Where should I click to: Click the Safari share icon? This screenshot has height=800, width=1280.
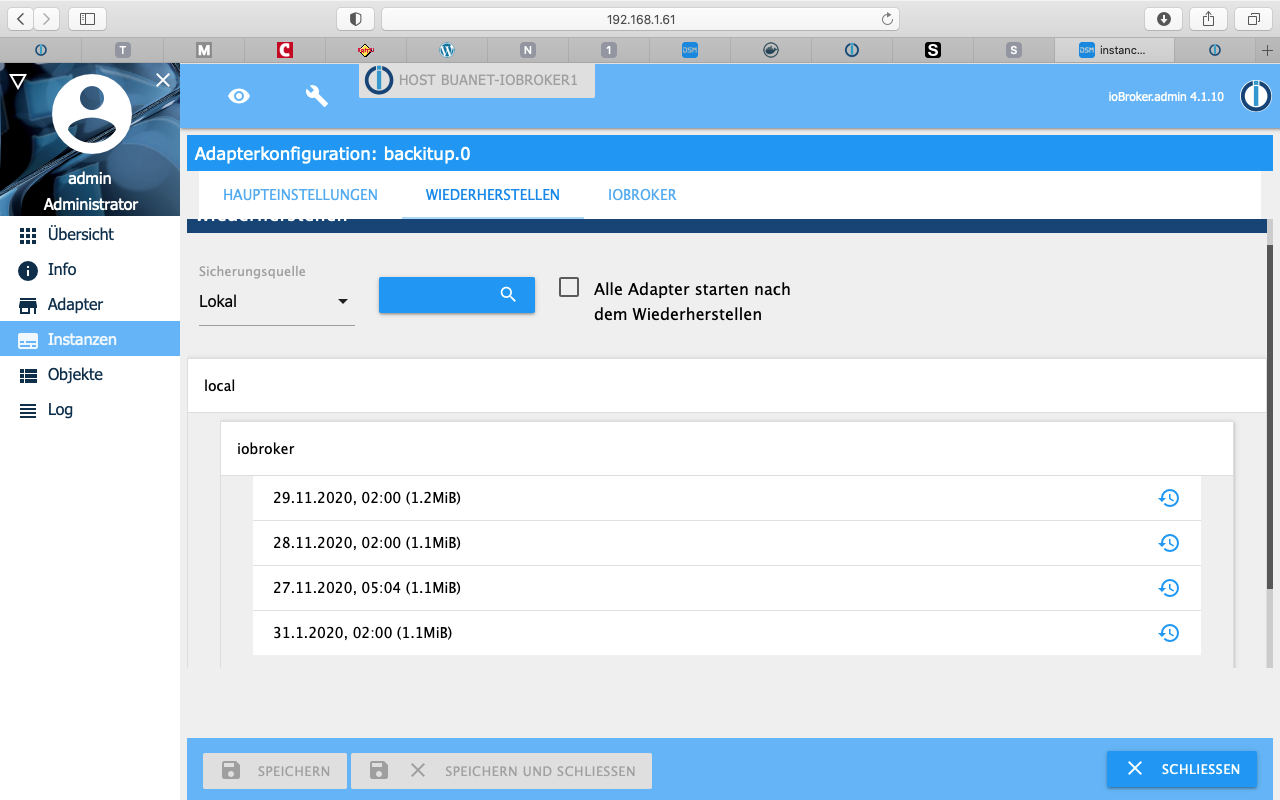pos(1208,18)
